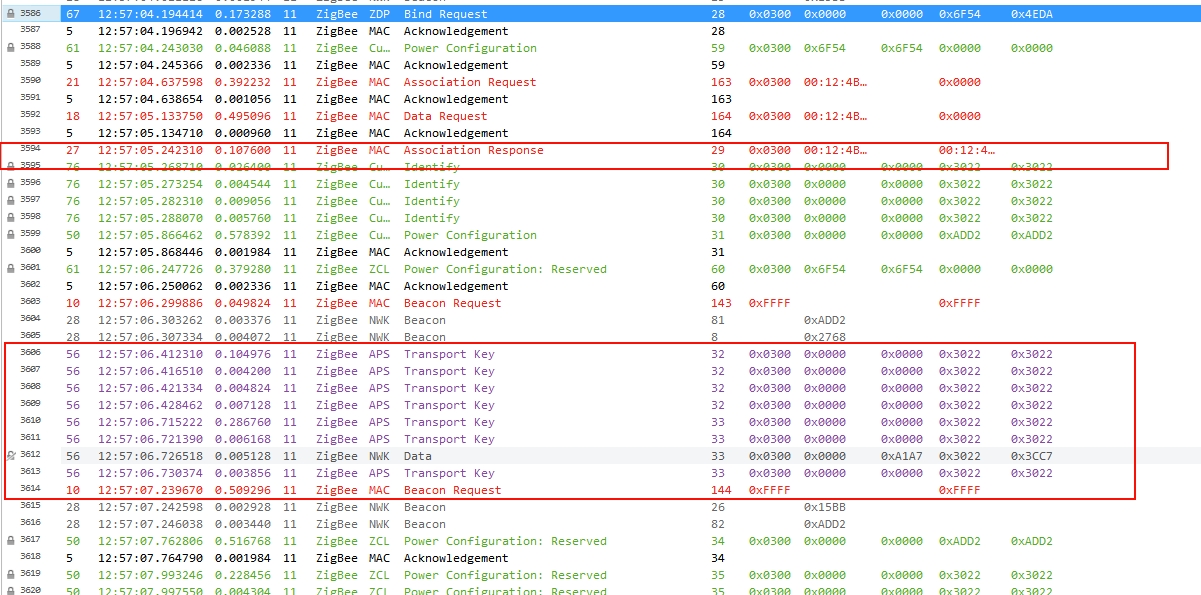
Task: Select the NWK Data packet 3612
Action: pyautogui.click(x=600, y=456)
